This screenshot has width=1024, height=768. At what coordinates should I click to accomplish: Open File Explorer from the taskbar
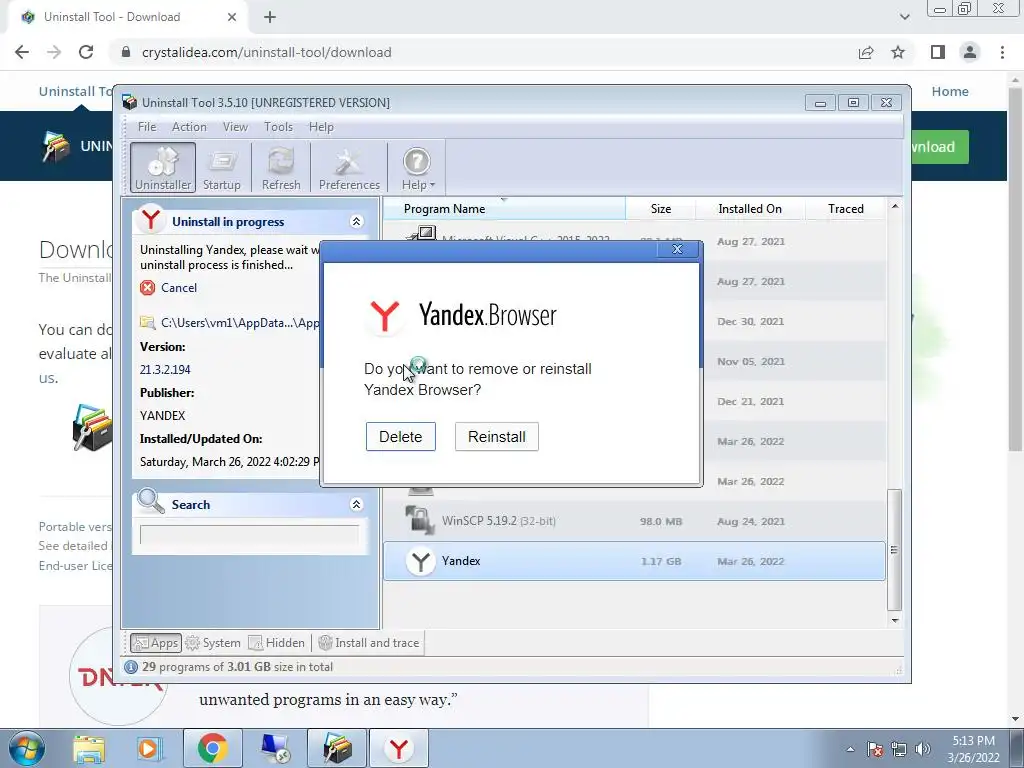pyautogui.click(x=89, y=749)
